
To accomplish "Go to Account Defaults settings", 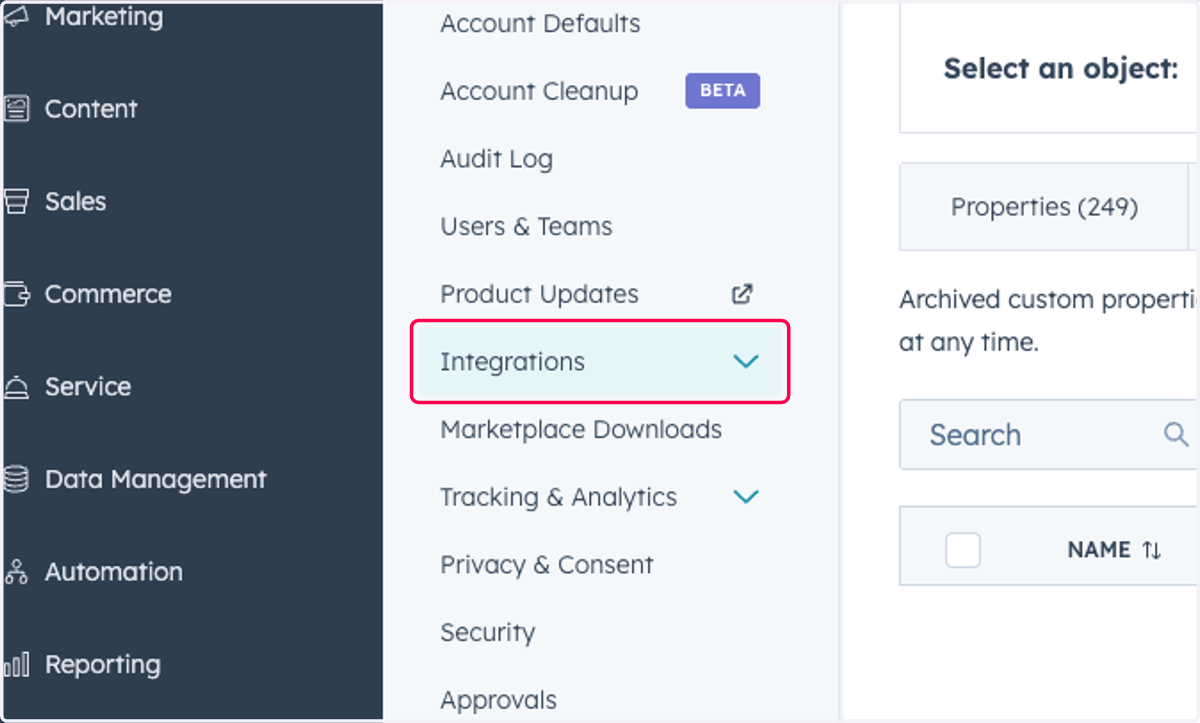I will 540,23.
